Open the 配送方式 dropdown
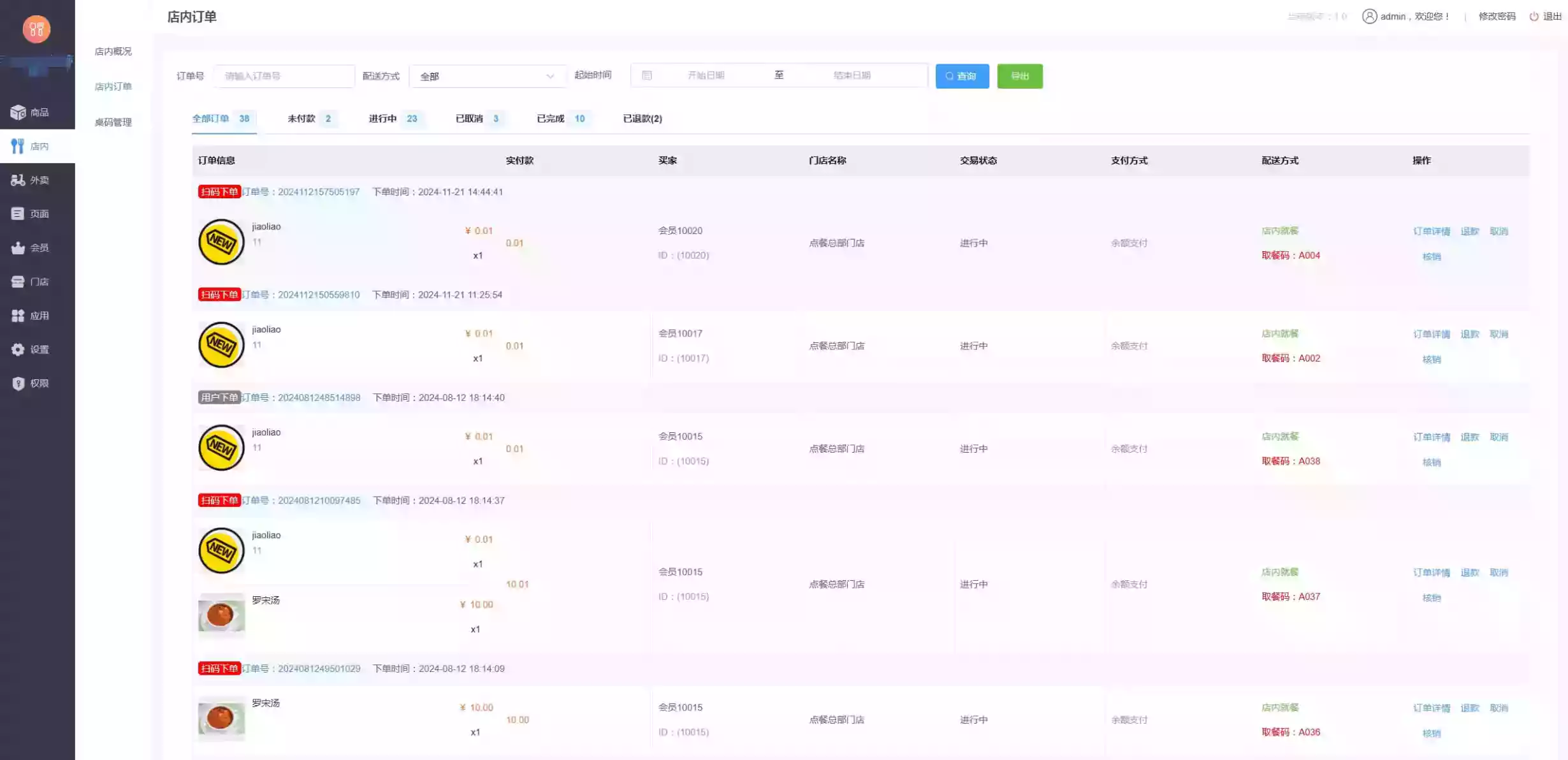 pos(488,75)
